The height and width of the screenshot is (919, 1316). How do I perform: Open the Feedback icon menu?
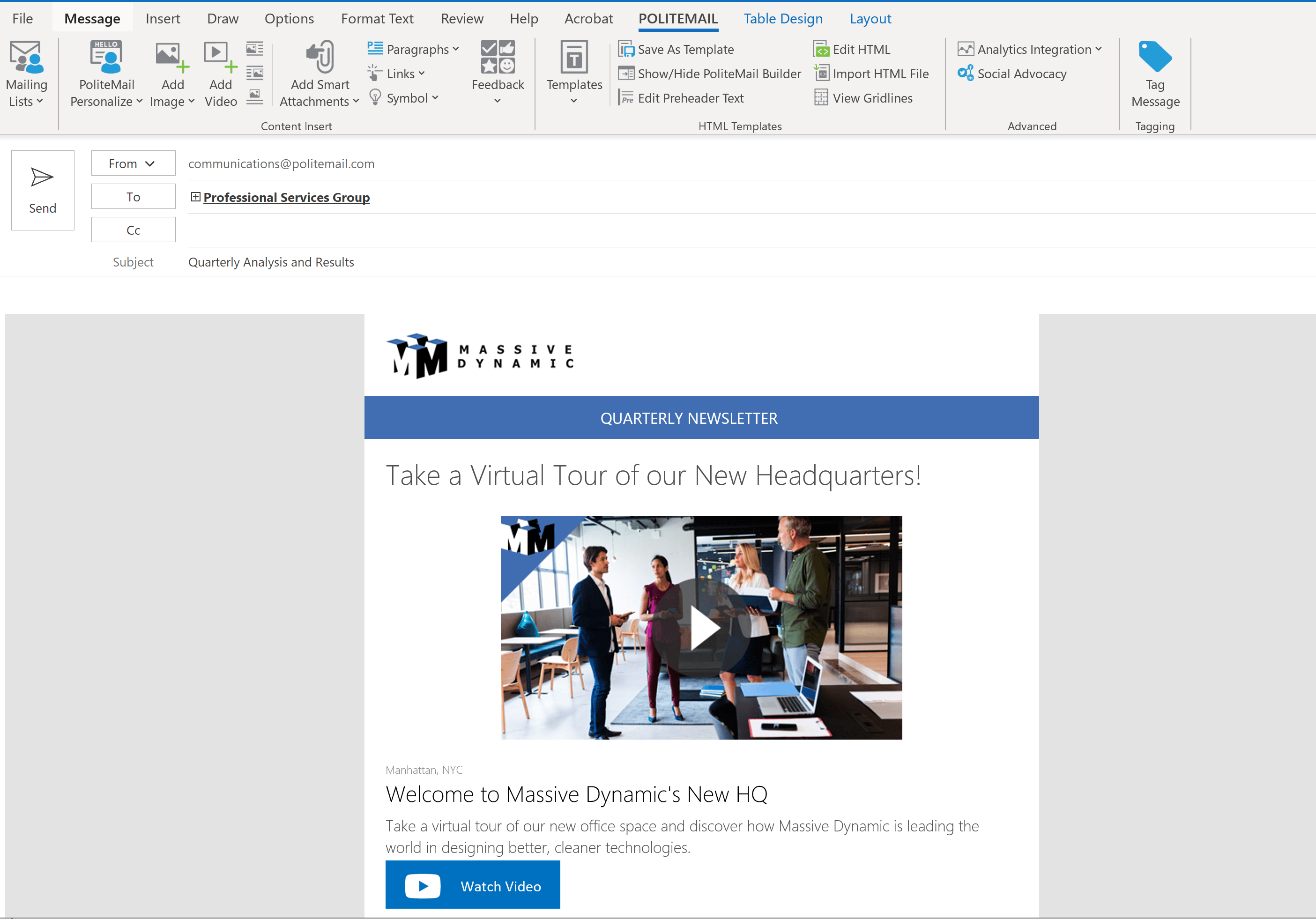point(498,57)
